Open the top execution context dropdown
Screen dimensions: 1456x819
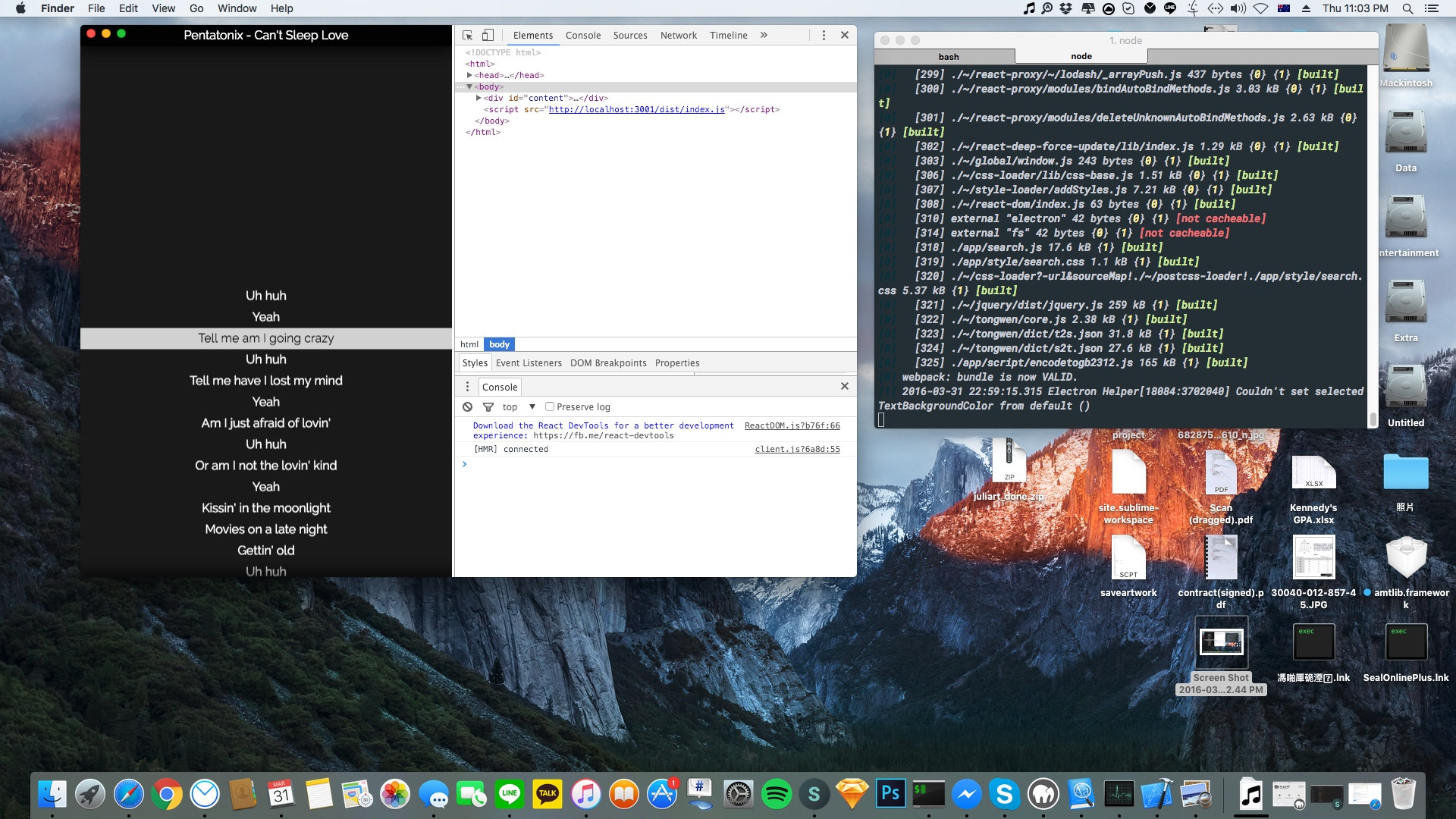tap(532, 407)
